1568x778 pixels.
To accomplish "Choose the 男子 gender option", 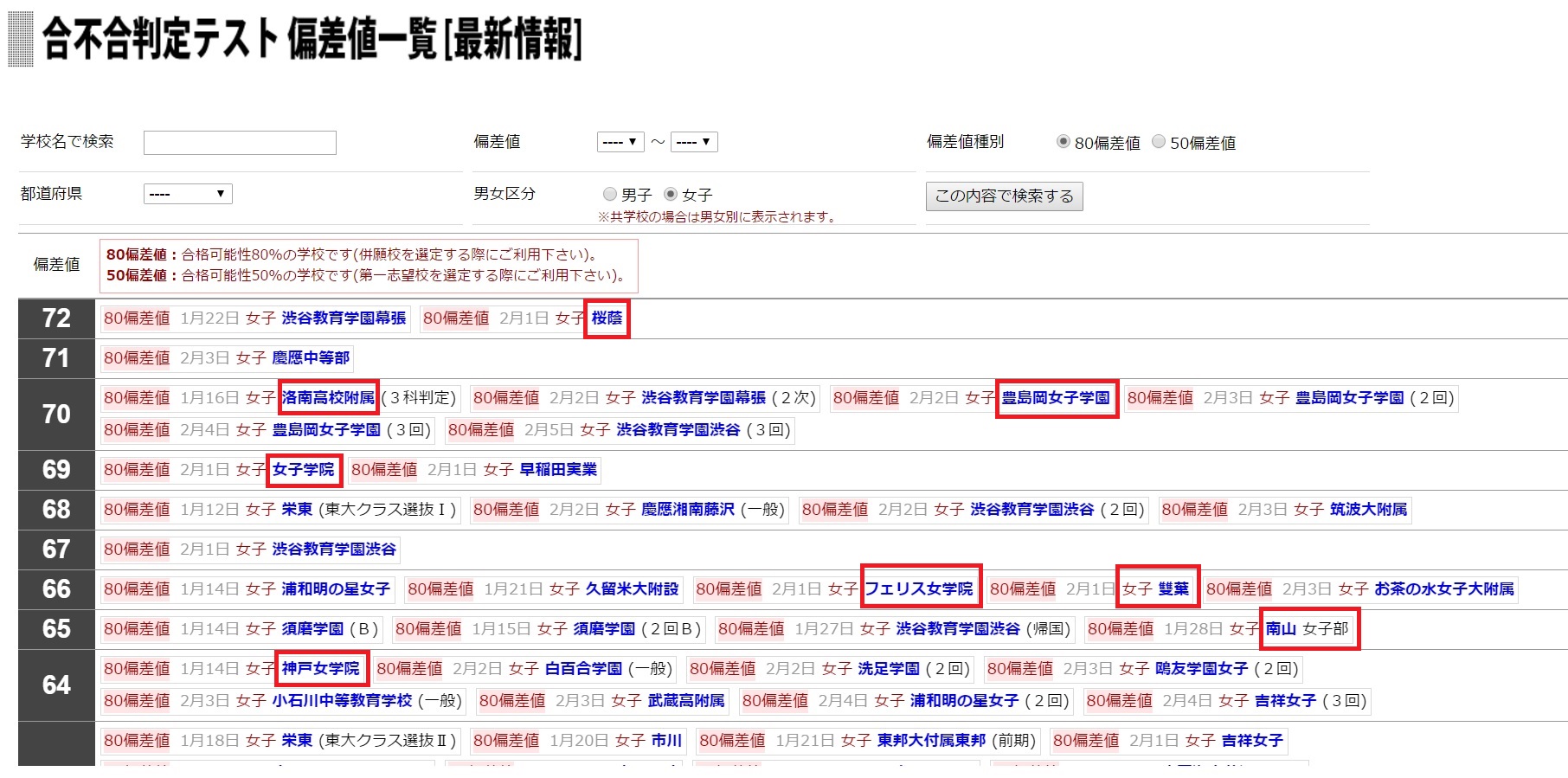I will (x=610, y=195).
